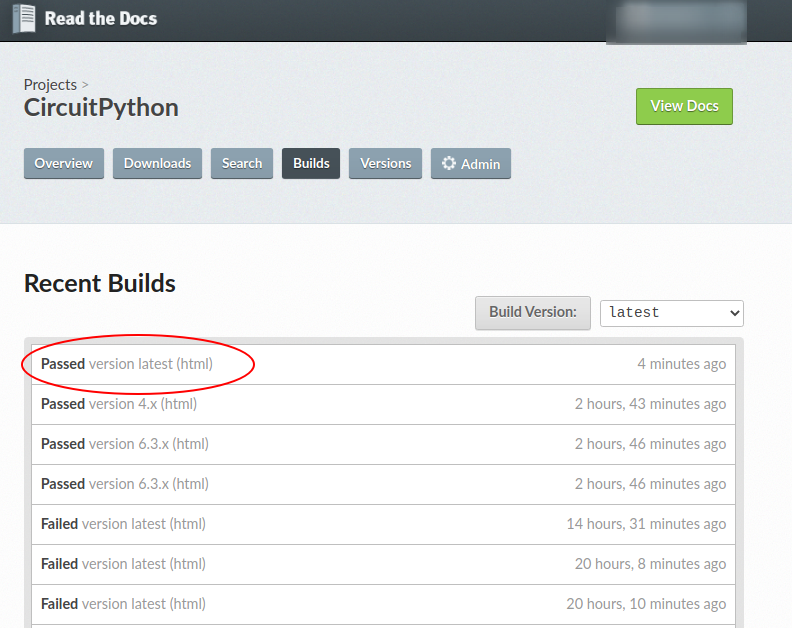Click the Recent Builds heading
Viewport: 792px width, 628px height.
[x=100, y=283]
